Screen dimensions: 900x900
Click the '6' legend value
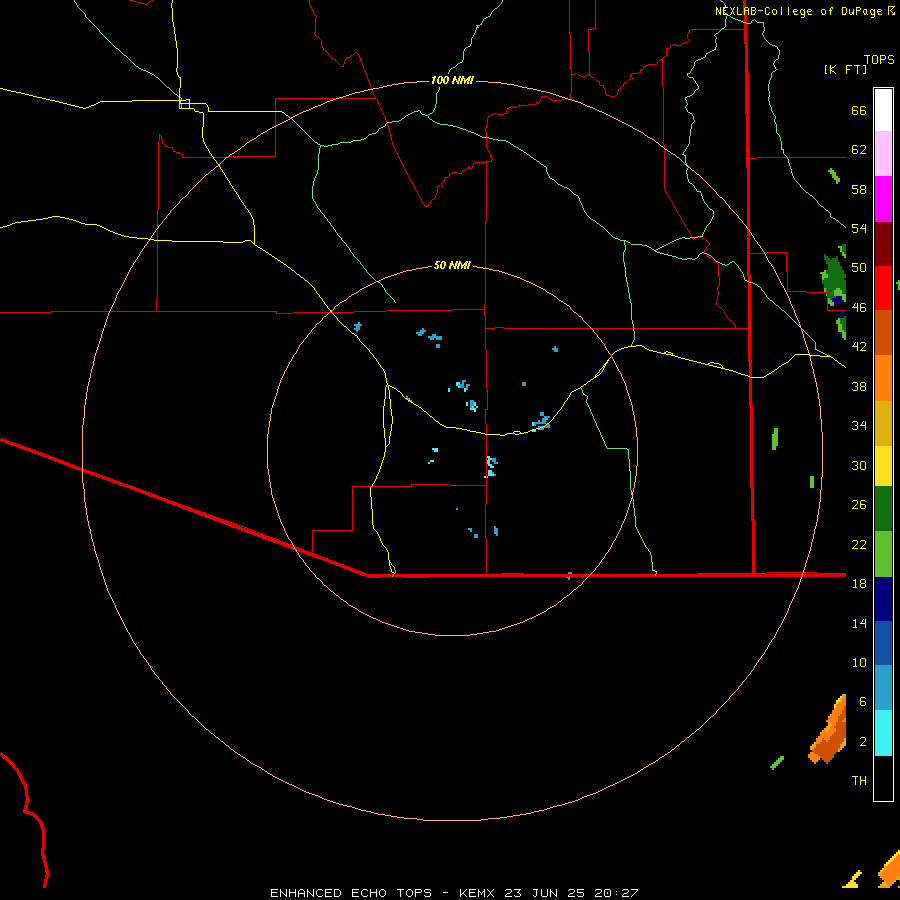tap(862, 702)
